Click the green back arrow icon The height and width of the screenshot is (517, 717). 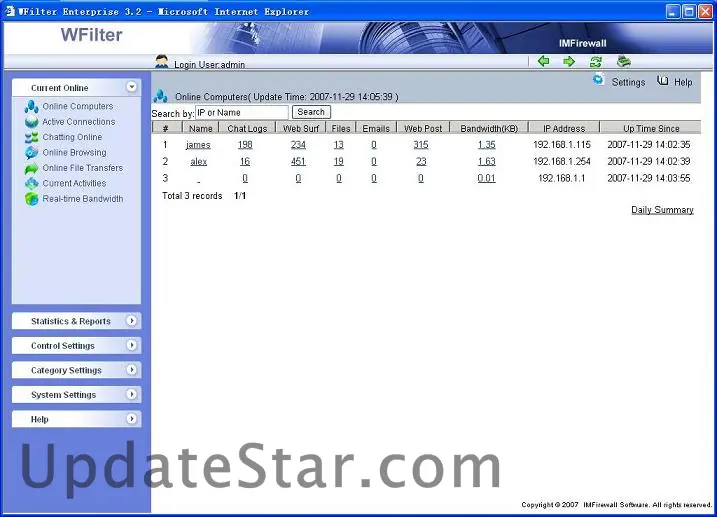(543, 61)
